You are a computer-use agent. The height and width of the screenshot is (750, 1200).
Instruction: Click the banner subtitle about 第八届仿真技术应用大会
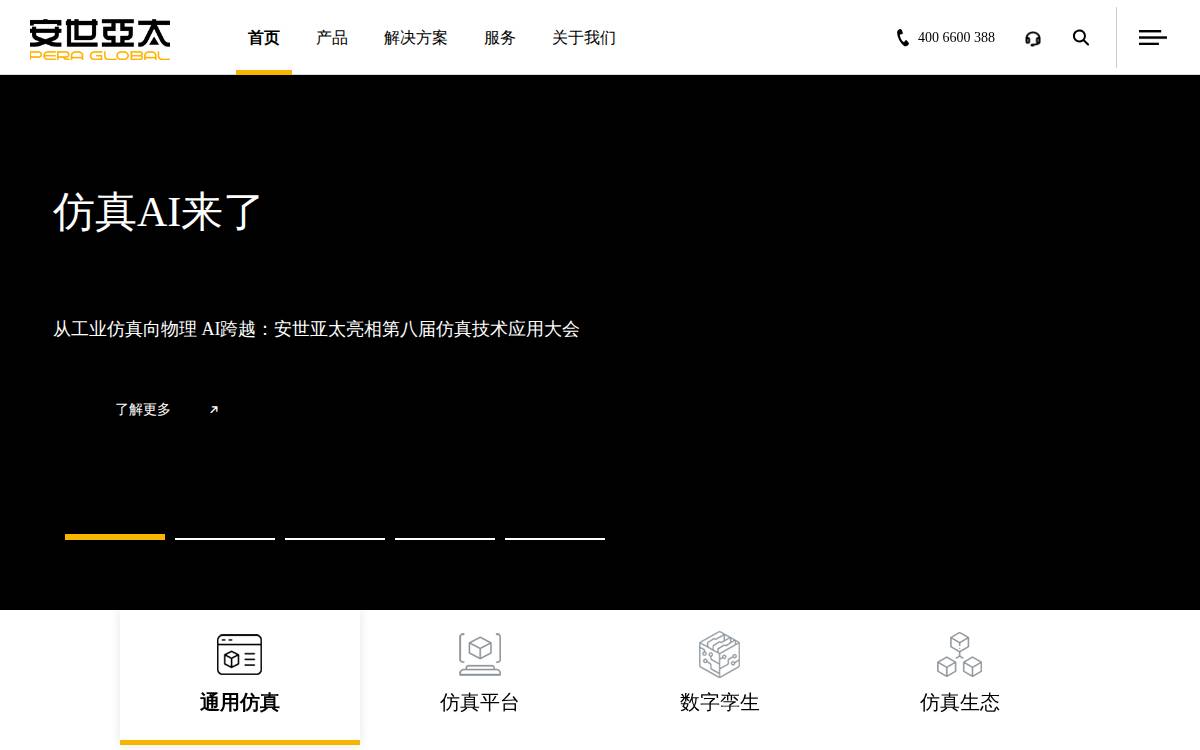[x=316, y=329]
